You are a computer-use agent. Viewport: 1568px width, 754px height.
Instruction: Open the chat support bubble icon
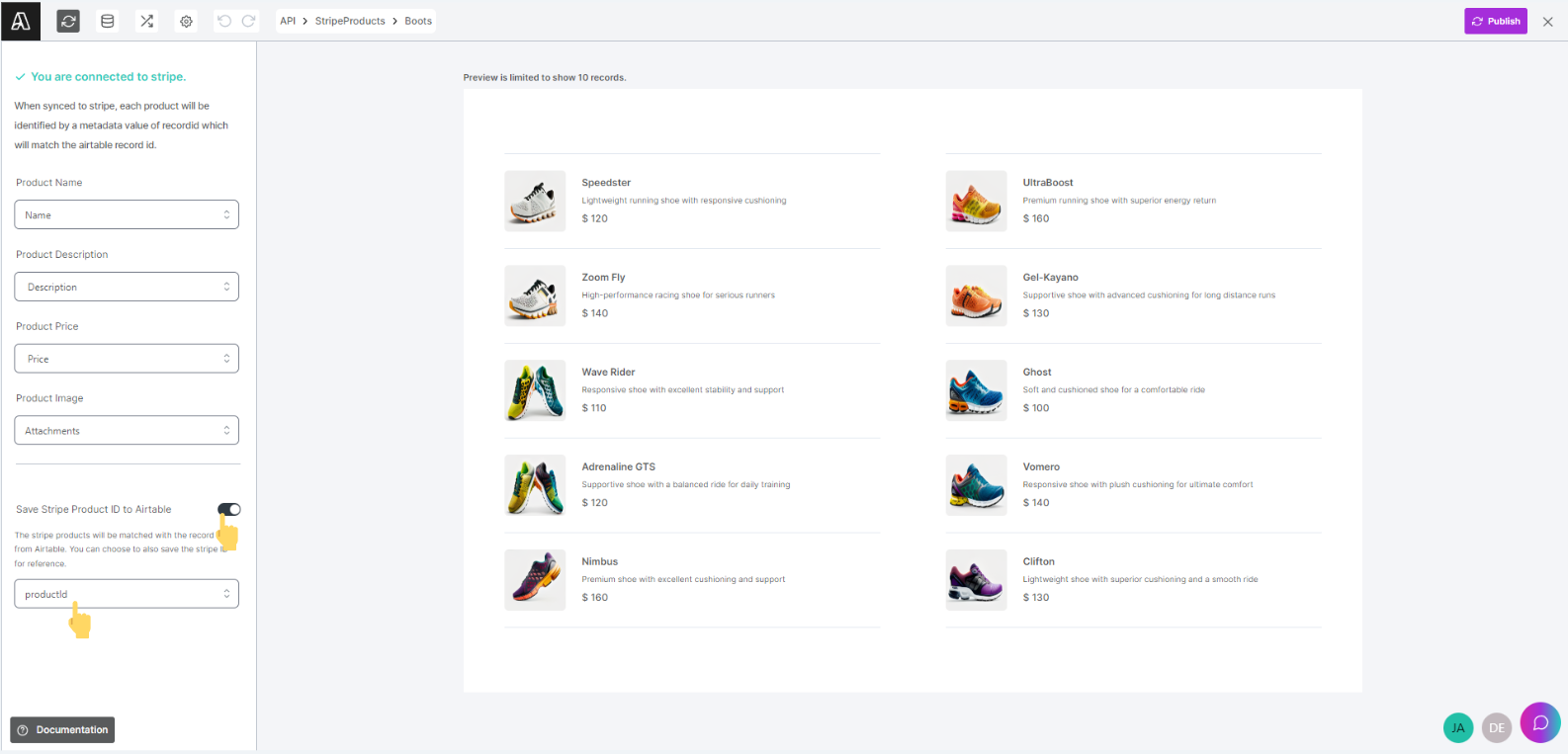click(x=1540, y=722)
